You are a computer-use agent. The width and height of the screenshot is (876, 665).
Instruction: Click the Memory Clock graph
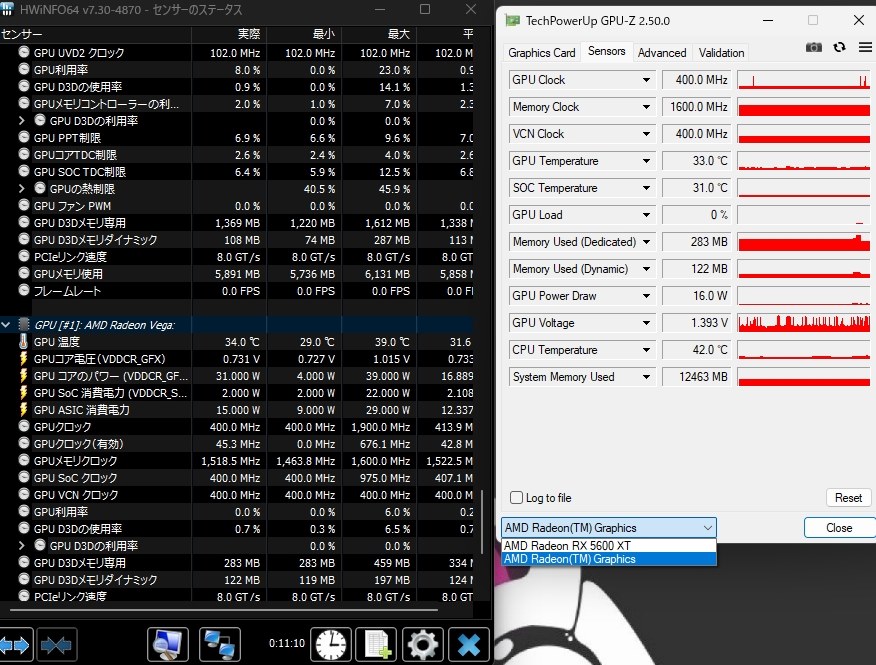(x=804, y=107)
